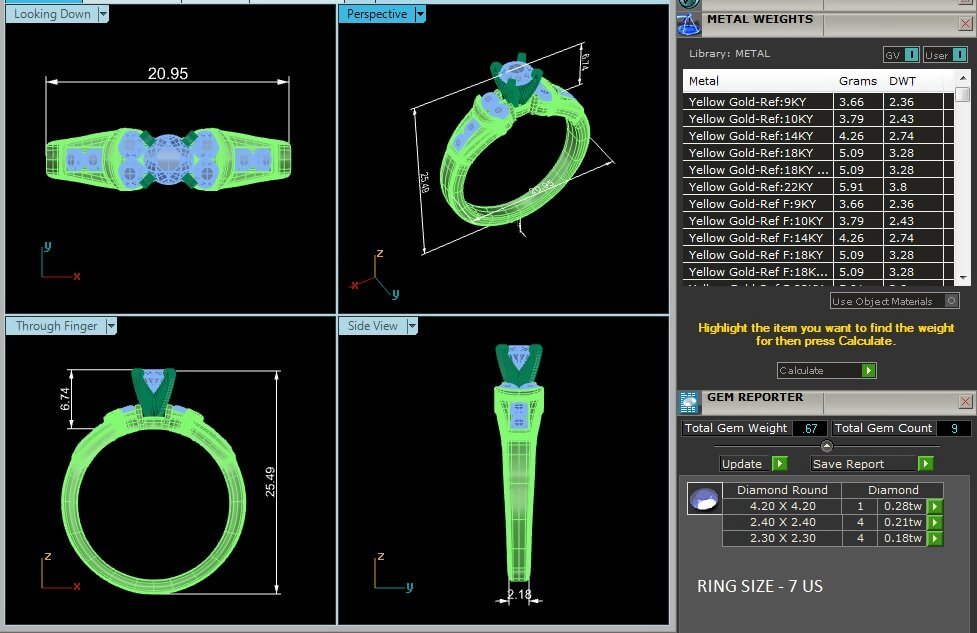
Task: Close the Gem Reporter panel
Action: pos(965,401)
